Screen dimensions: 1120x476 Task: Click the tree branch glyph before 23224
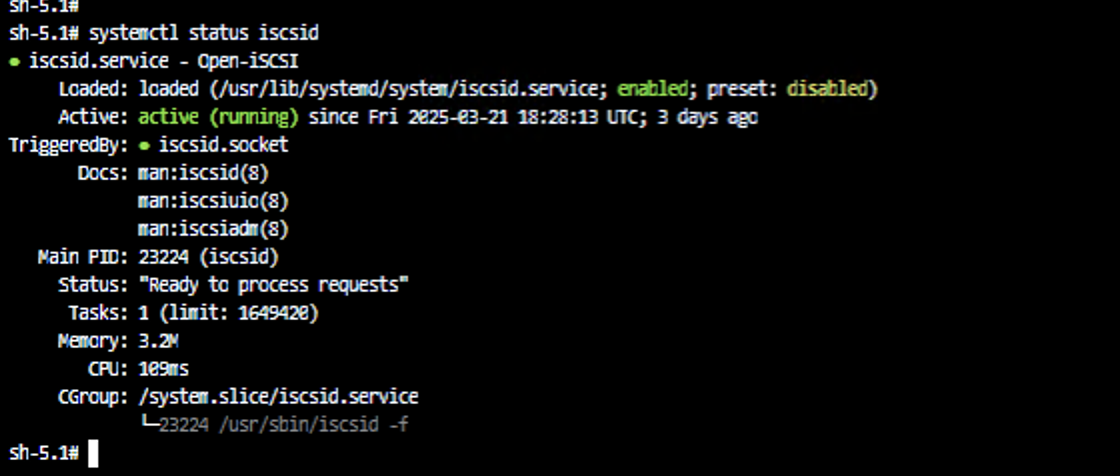(148, 425)
